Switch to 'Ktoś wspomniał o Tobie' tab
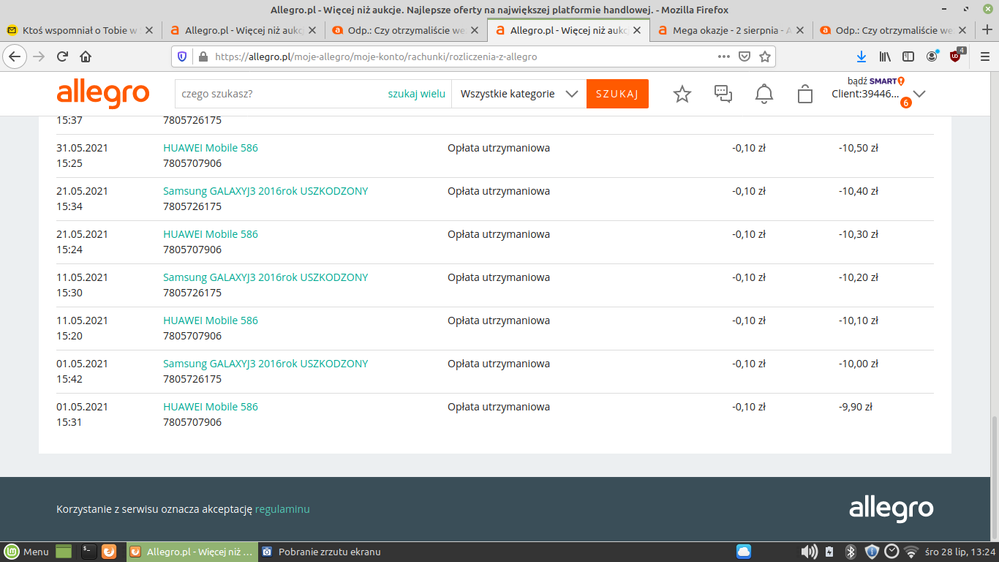 pos(80,30)
